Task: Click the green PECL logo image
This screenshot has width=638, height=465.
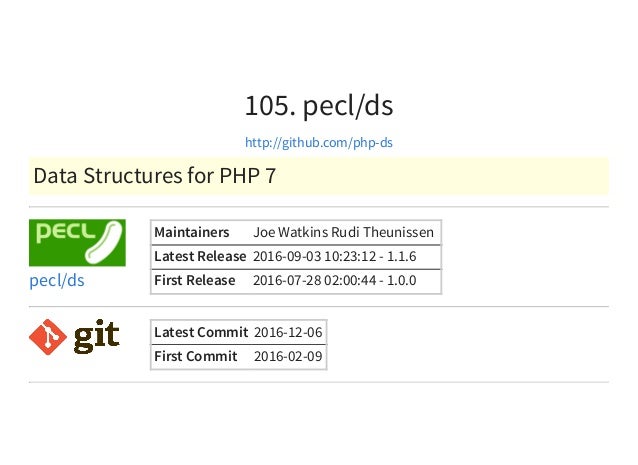Action: pos(77,243)
